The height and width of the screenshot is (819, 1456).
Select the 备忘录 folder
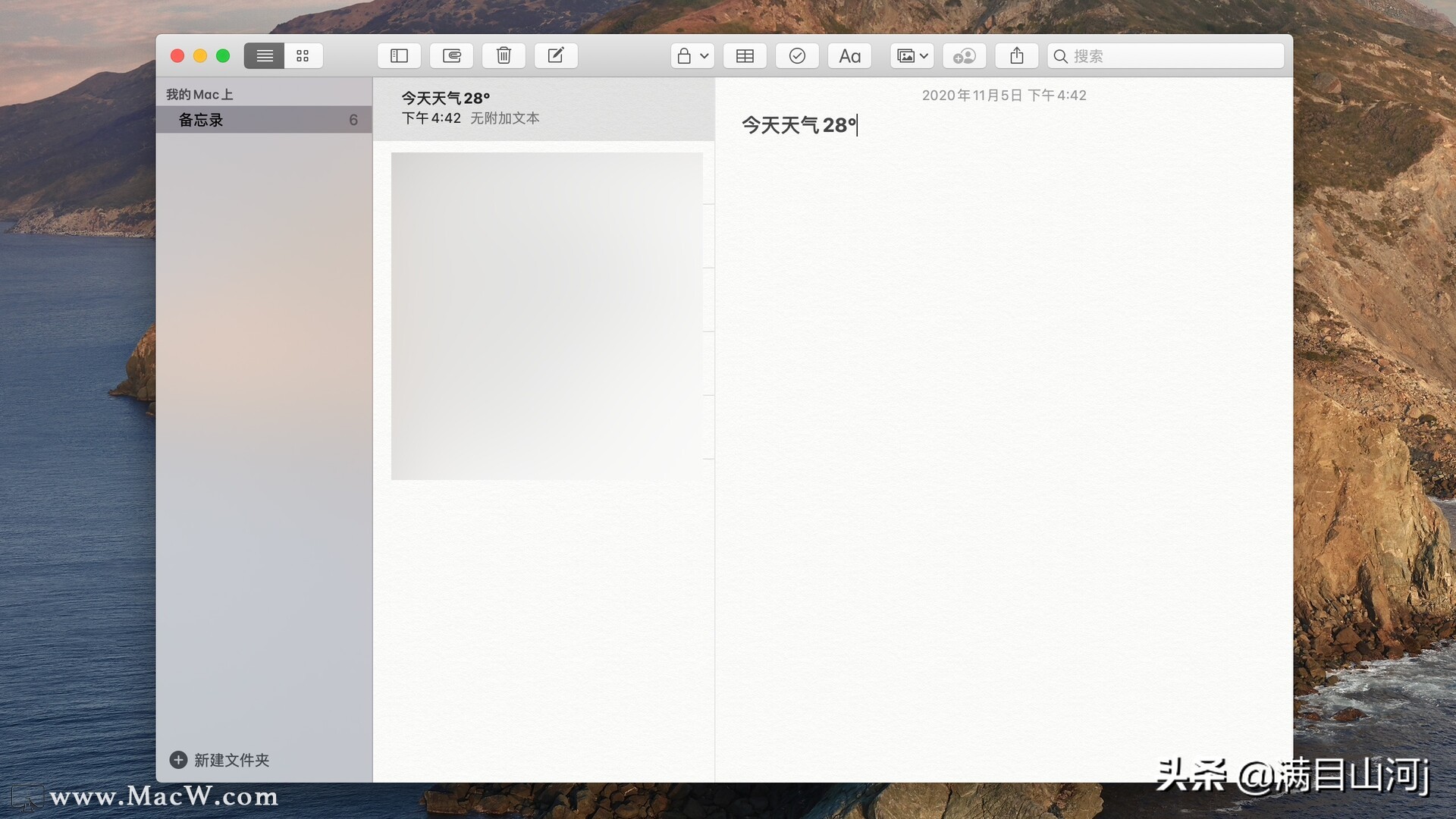264,120
